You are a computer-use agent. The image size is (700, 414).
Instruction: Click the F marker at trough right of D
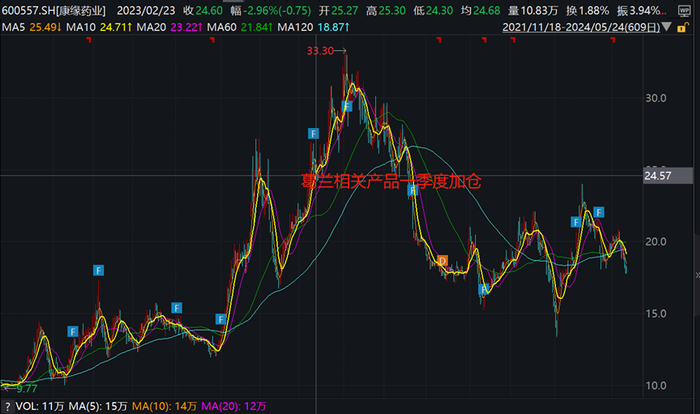click(483, 289)
